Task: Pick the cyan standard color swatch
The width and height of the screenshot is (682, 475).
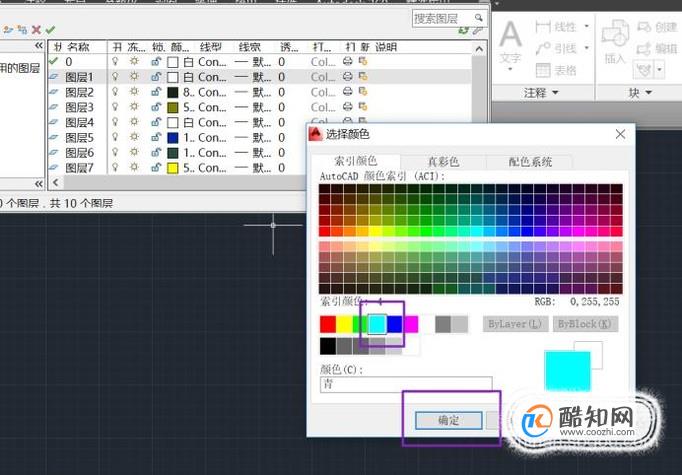Action: click(377, 324)
